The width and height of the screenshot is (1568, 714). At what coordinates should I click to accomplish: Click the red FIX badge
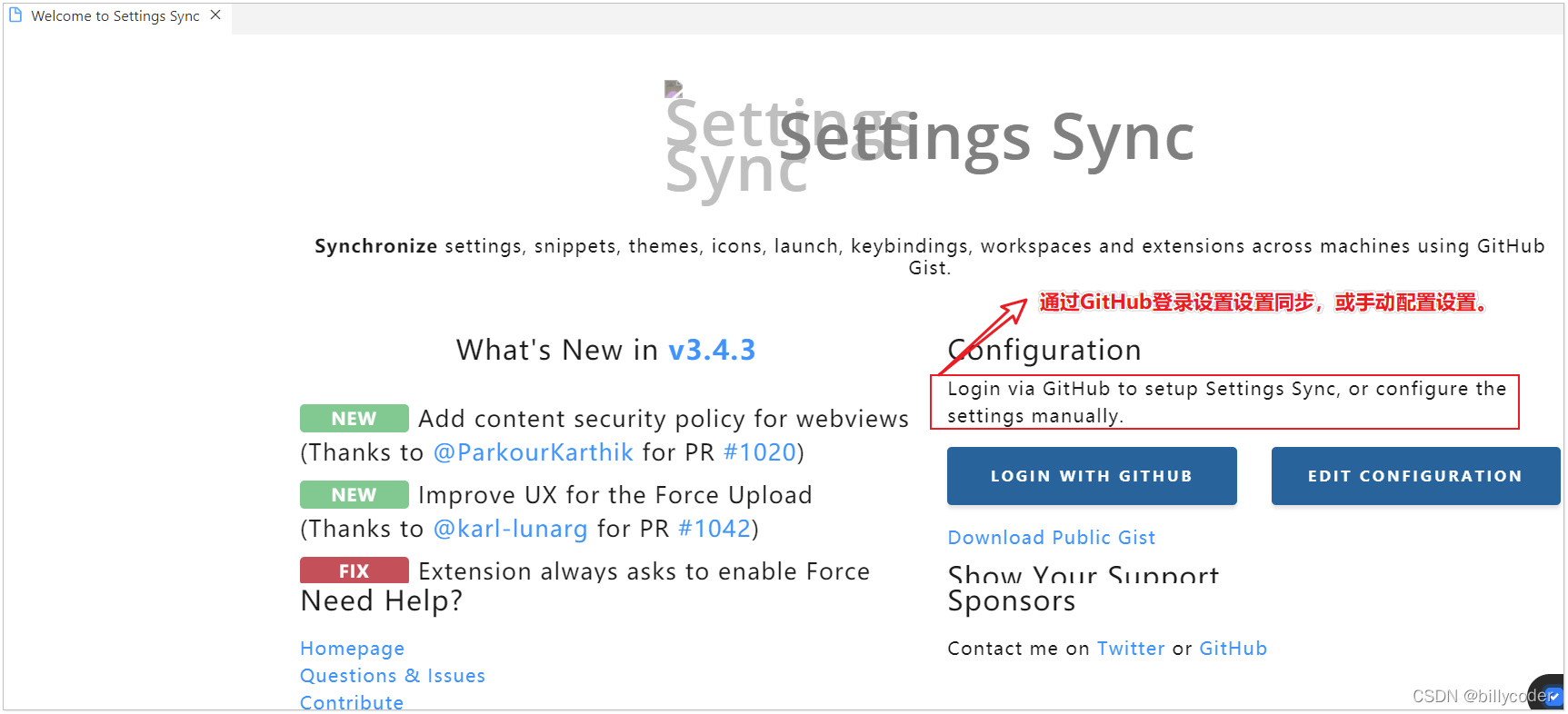[x=354, y=571]
